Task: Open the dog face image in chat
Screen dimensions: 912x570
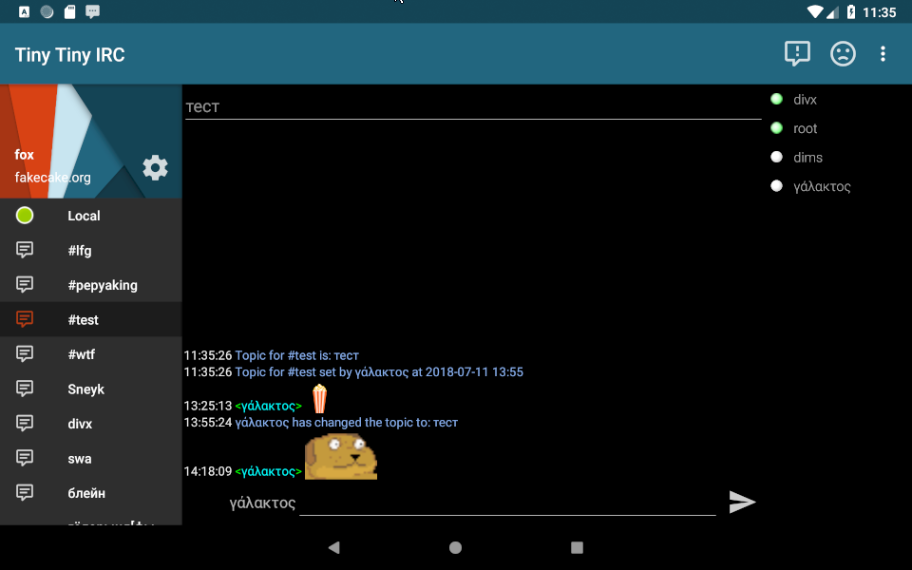Action: point(341,457)
